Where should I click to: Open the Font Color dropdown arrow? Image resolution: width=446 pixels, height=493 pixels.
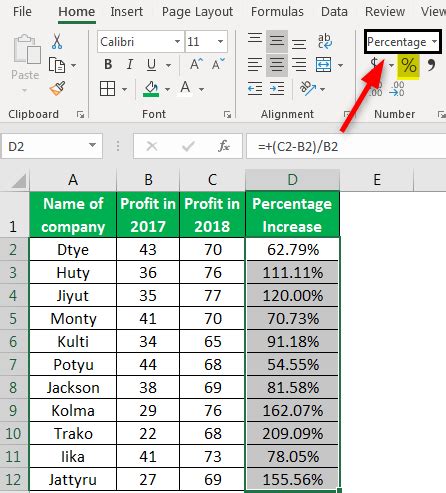201,89
